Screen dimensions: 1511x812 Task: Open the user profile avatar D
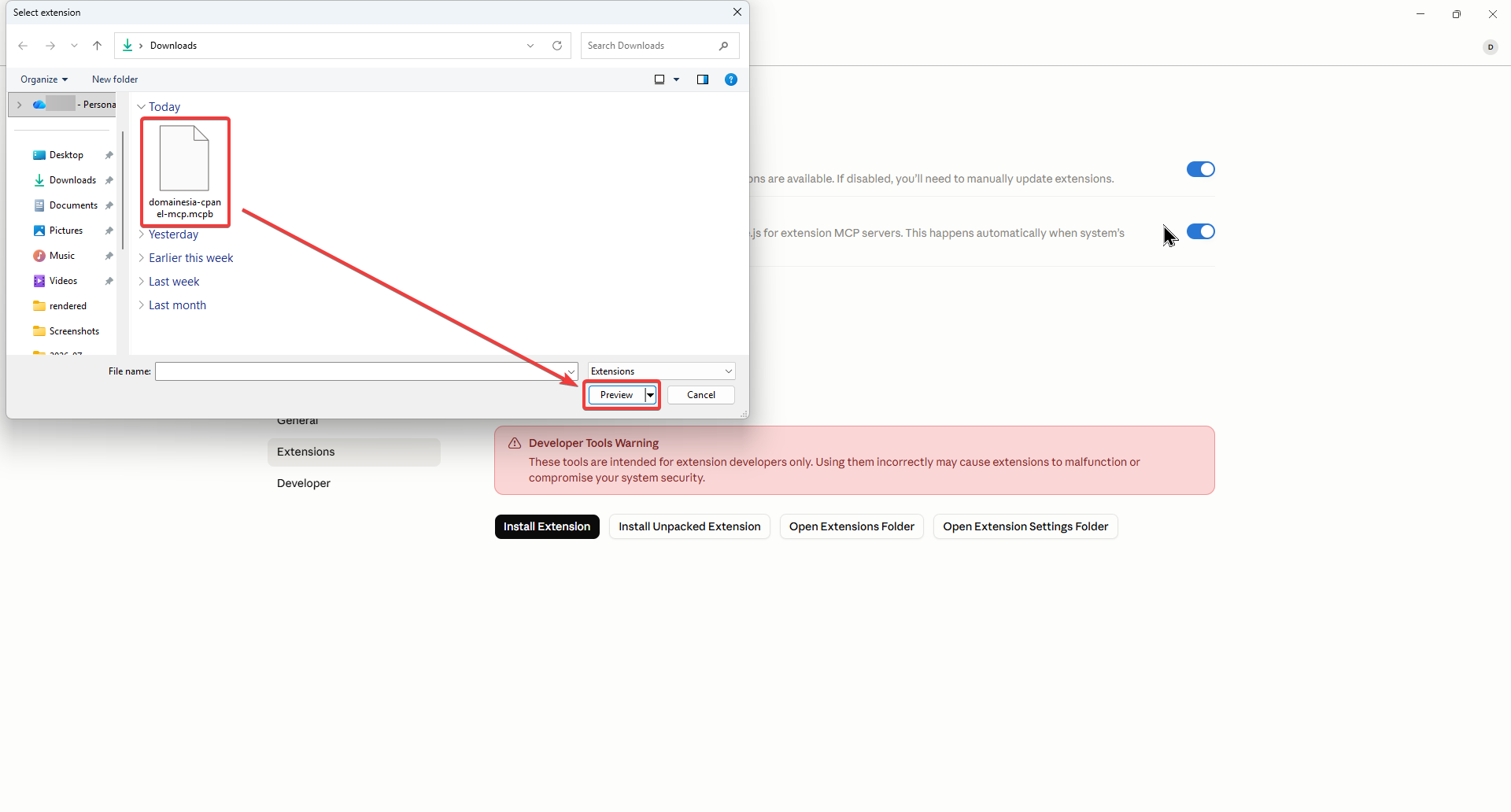(1491, 47)
